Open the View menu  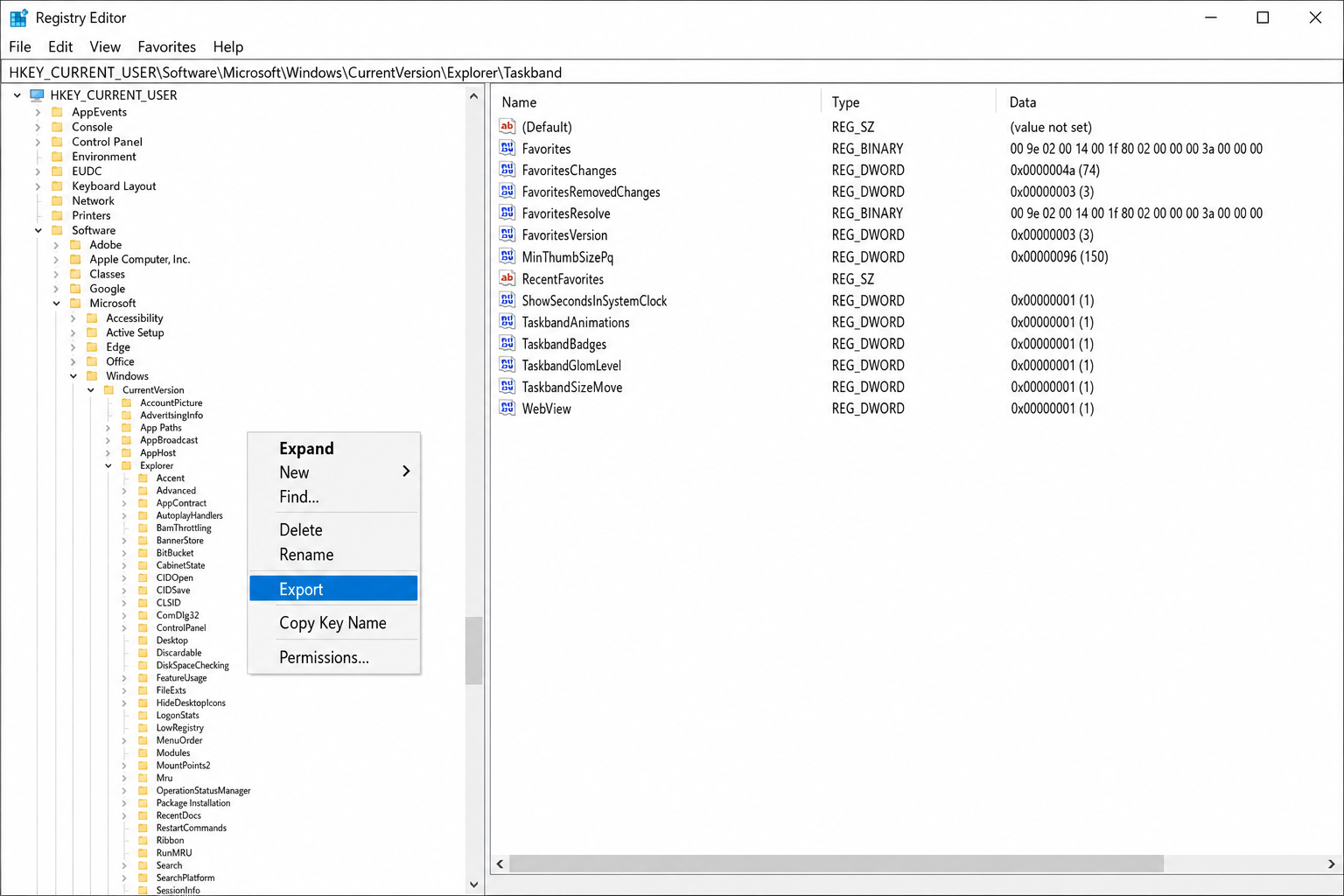[105, 46]
